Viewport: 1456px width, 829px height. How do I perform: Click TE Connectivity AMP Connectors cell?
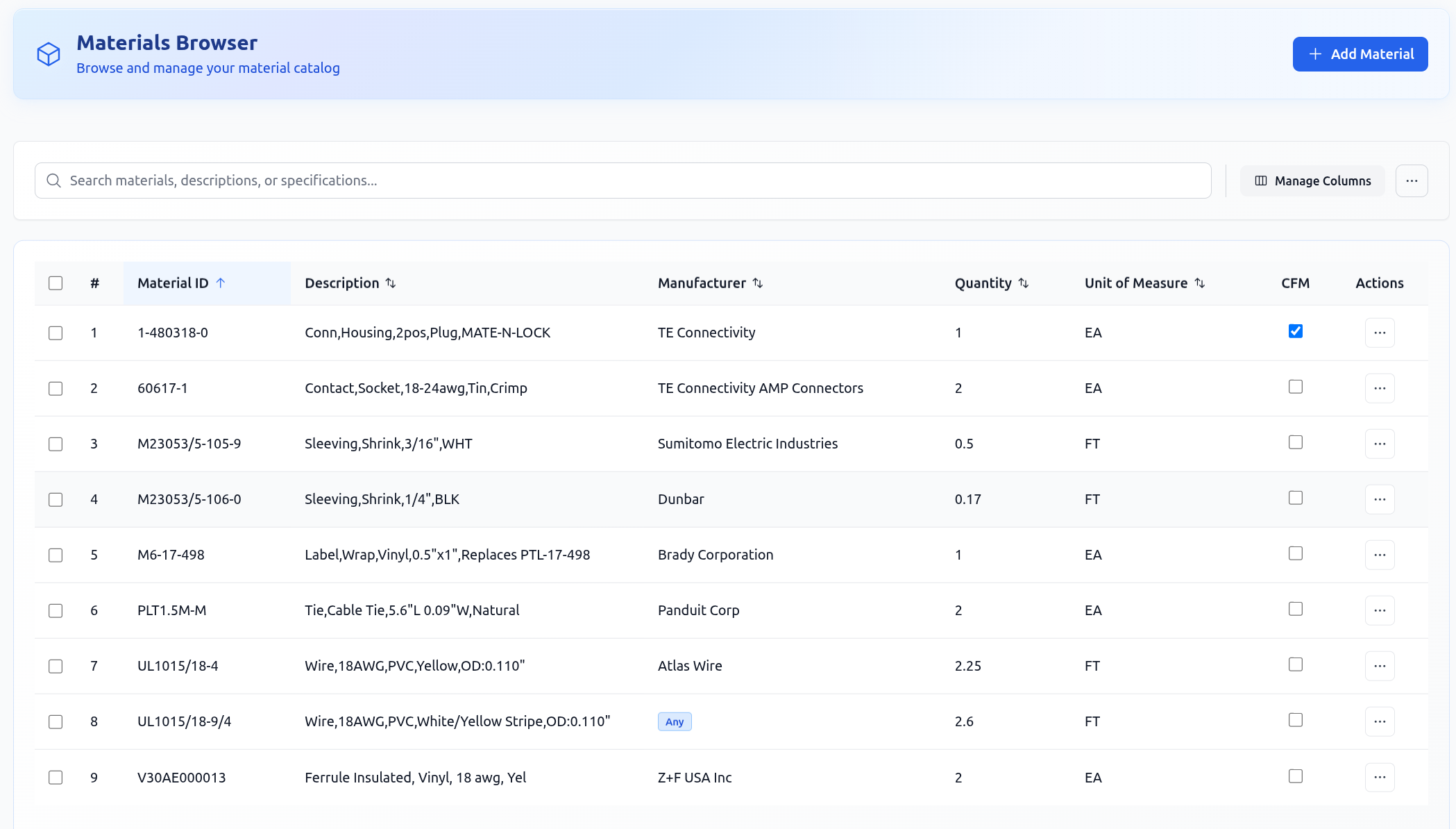pyautogui.click(x=761, y=388)
